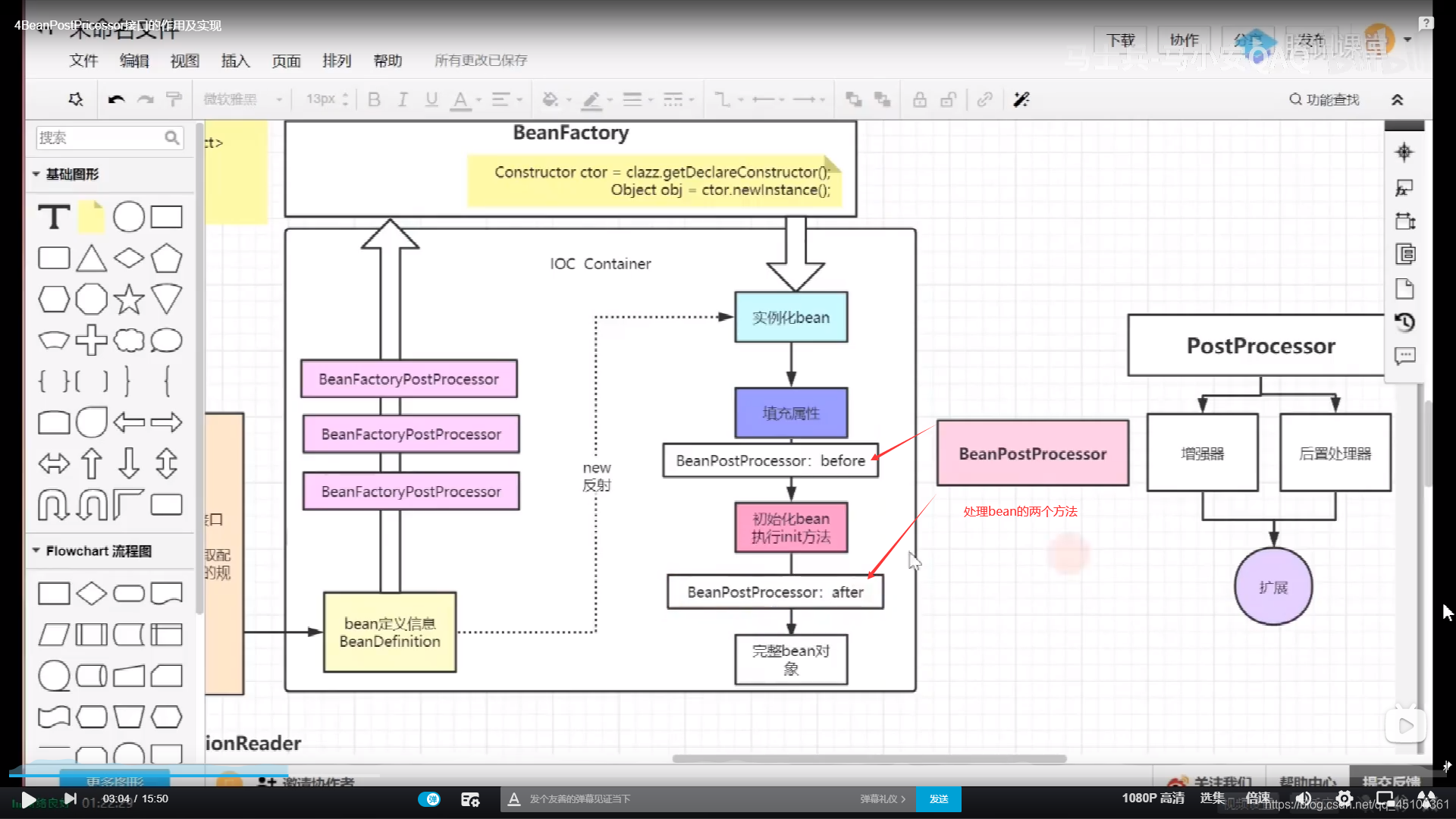Open 1080P 高清 quality selector

click(x=1153, y=798)
